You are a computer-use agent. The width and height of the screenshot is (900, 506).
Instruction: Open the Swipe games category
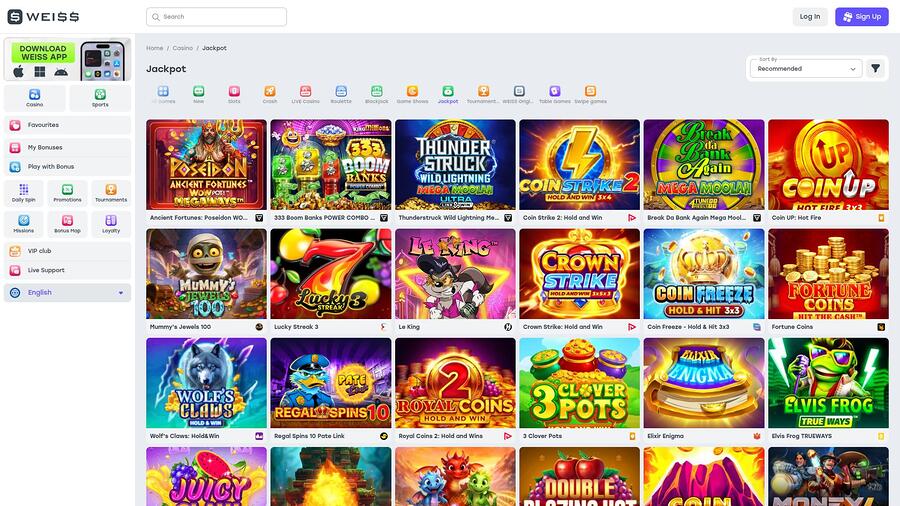[x=590, y=94]
